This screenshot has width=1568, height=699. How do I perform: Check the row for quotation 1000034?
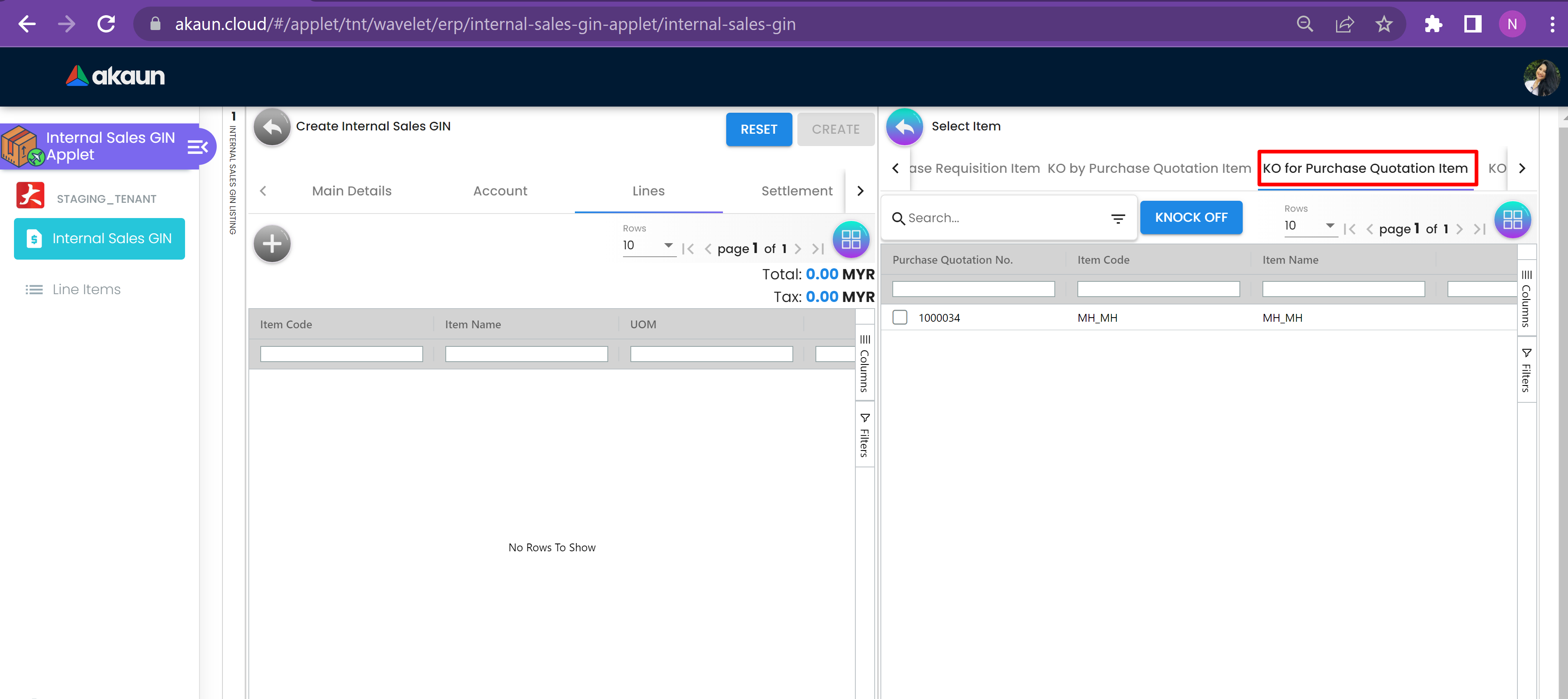(x=900, y=318)
